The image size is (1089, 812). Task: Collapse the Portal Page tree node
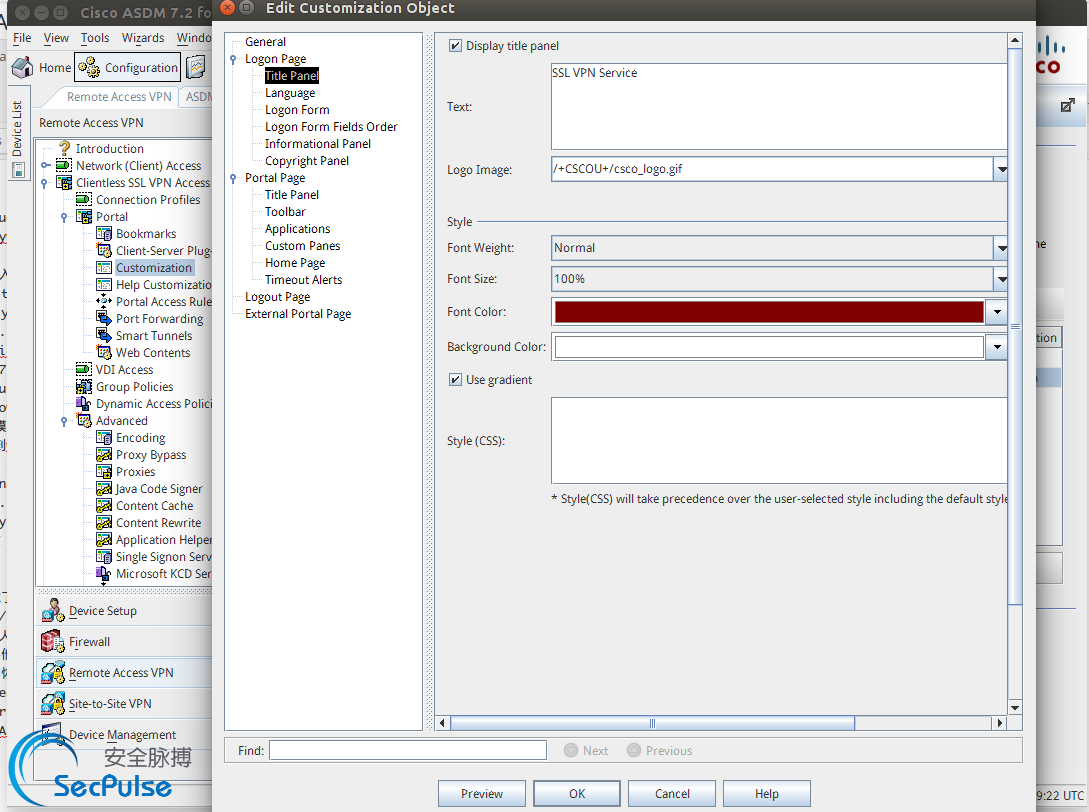tap(233, 179)
